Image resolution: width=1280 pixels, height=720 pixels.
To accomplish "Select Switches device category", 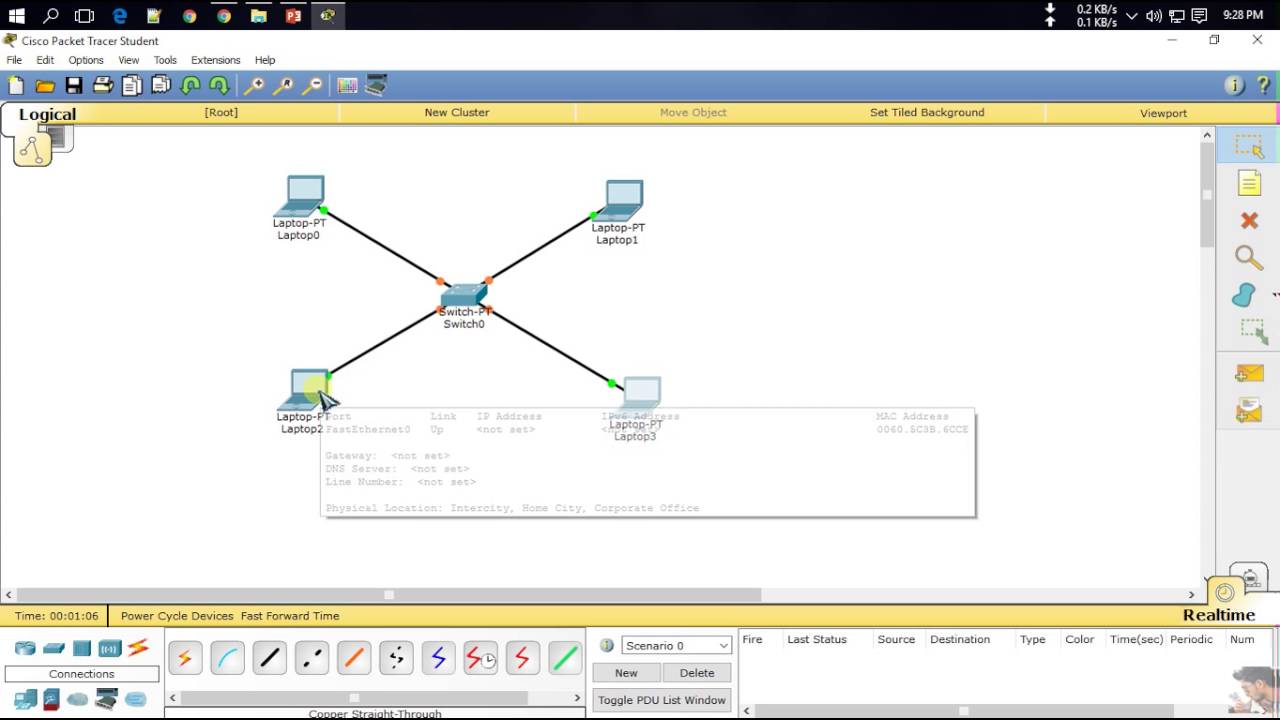I will [54, 648].
